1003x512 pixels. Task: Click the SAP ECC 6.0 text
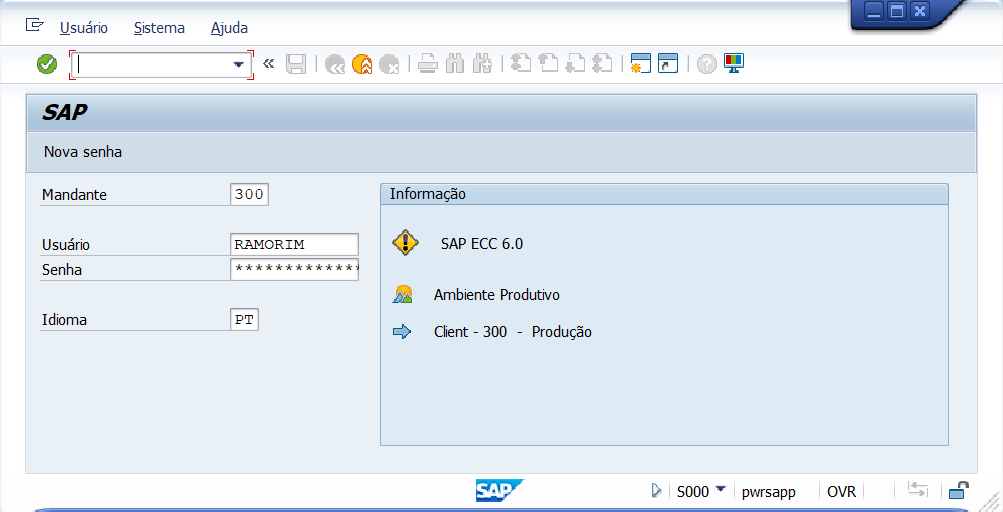click(482, 244)
